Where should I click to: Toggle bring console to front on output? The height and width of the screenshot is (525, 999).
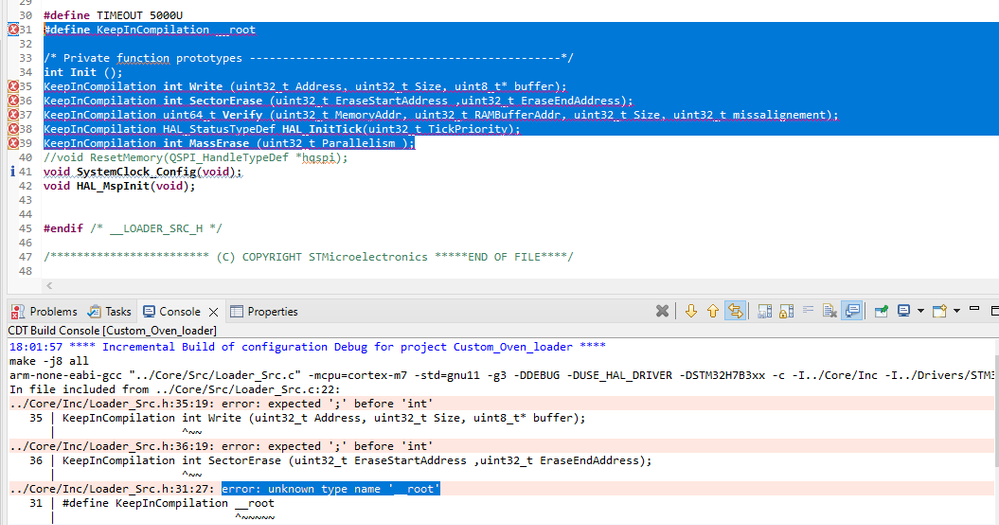click(x=852, y=311)
